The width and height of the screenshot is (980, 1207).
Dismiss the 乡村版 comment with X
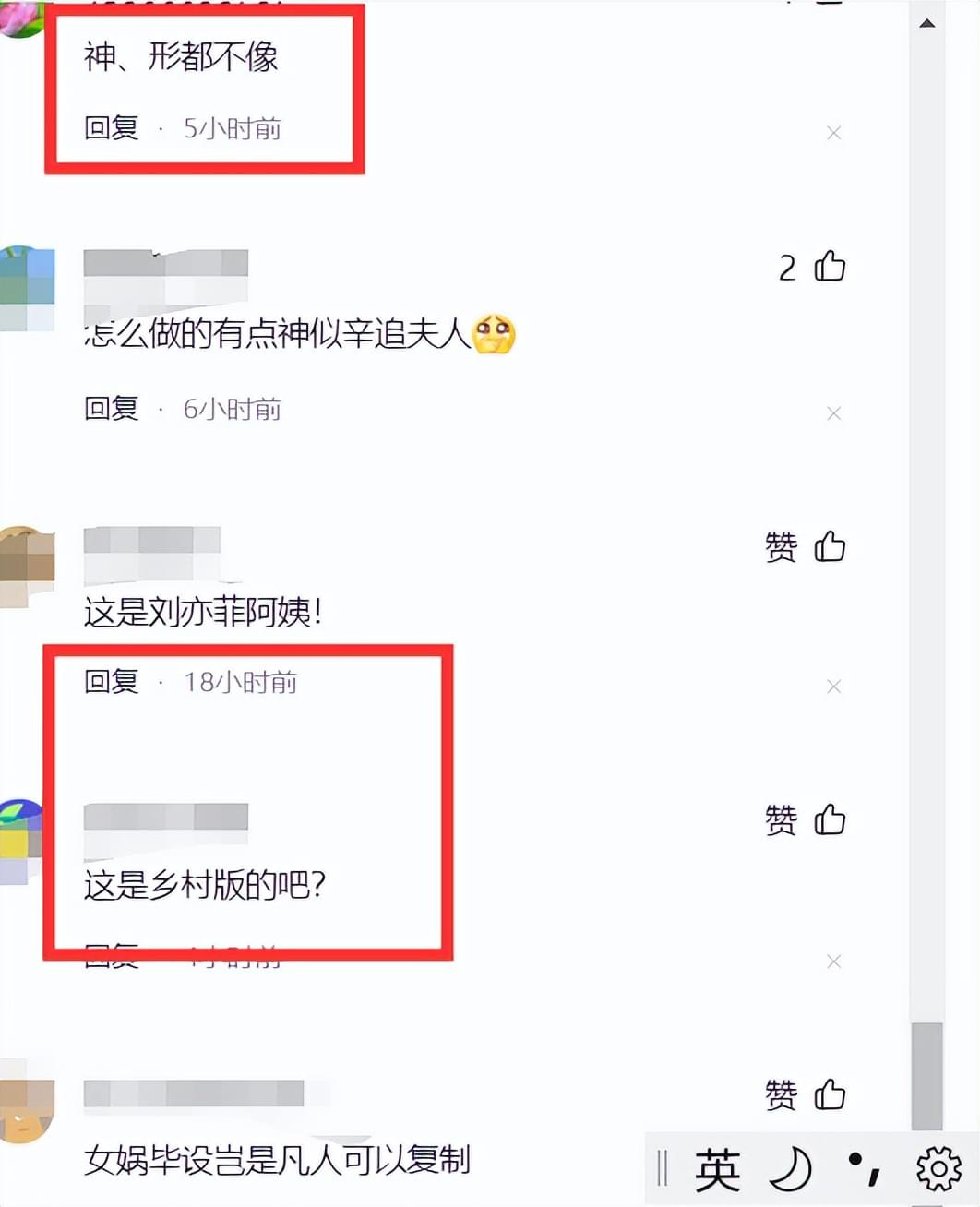[x=834, y=962]
